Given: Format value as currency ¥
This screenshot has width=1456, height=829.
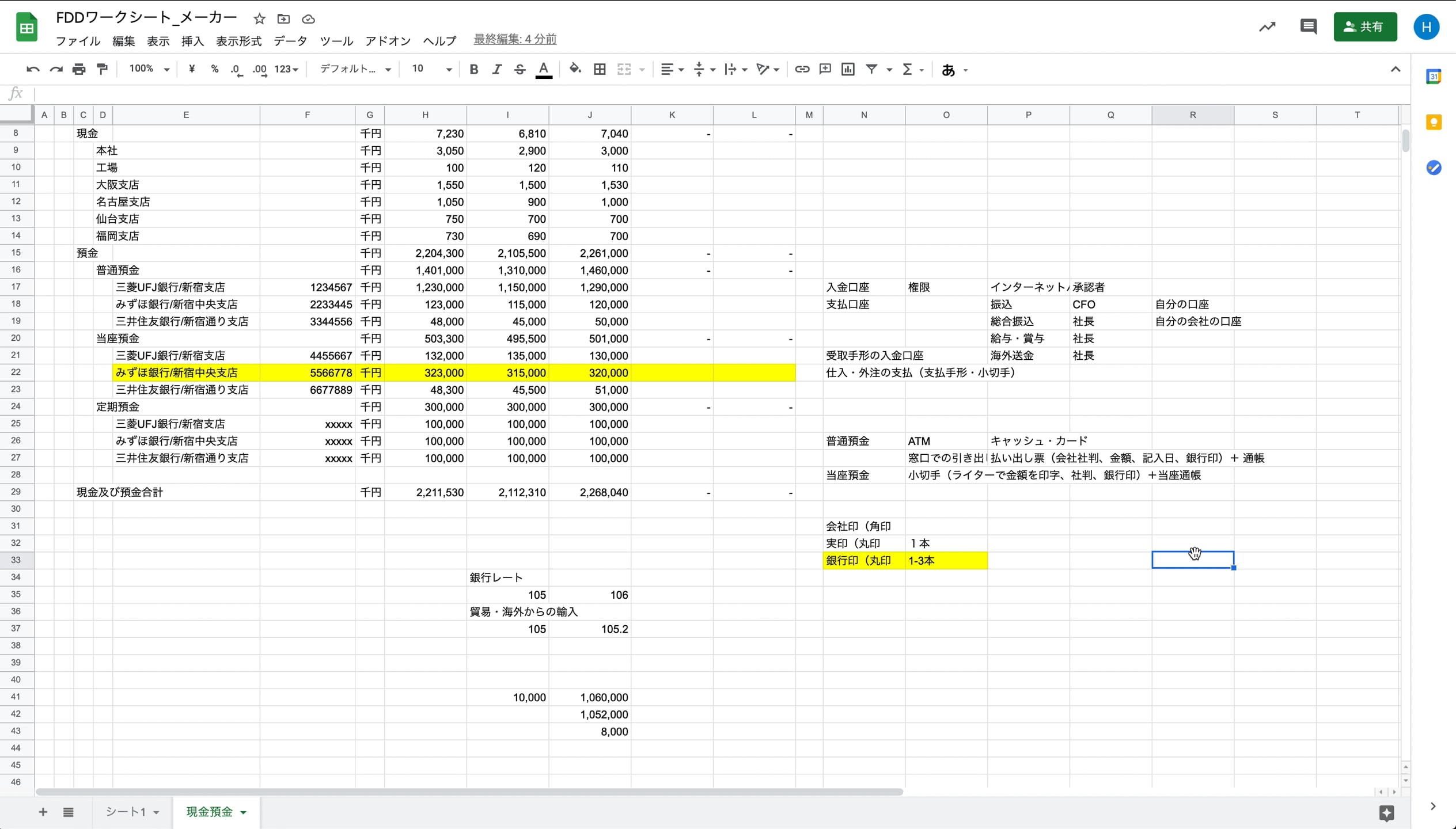Looking at the screenshot, I should [x=192, y=69].
